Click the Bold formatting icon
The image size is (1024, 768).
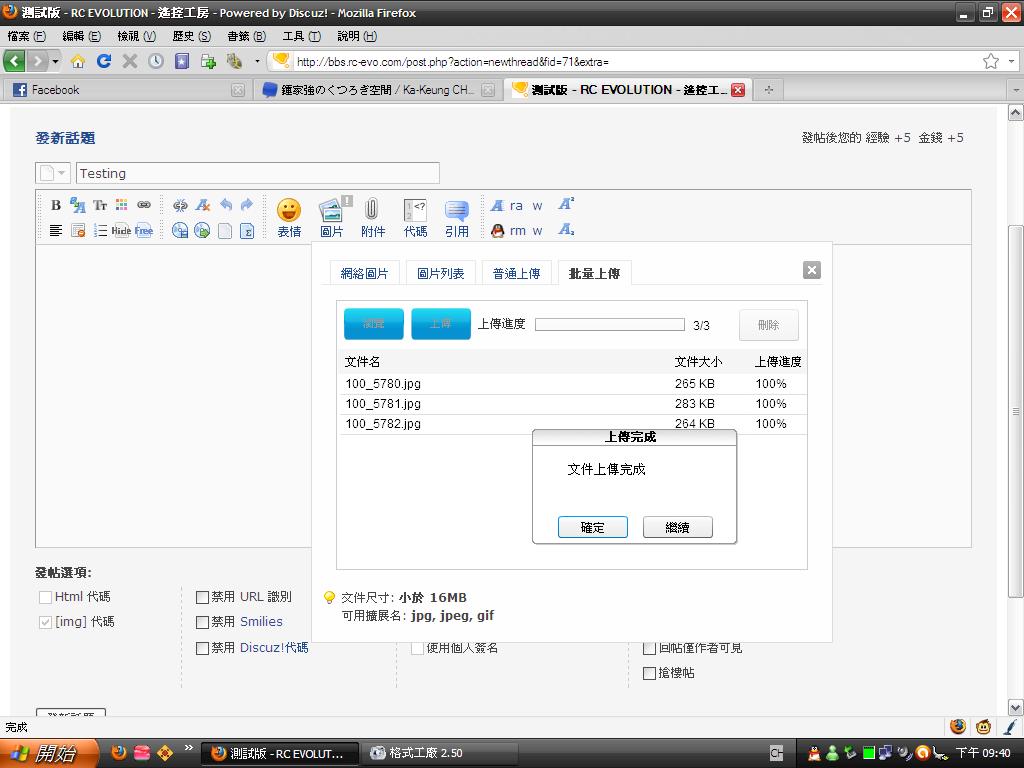pyautogui.click(x=56, y=205)
